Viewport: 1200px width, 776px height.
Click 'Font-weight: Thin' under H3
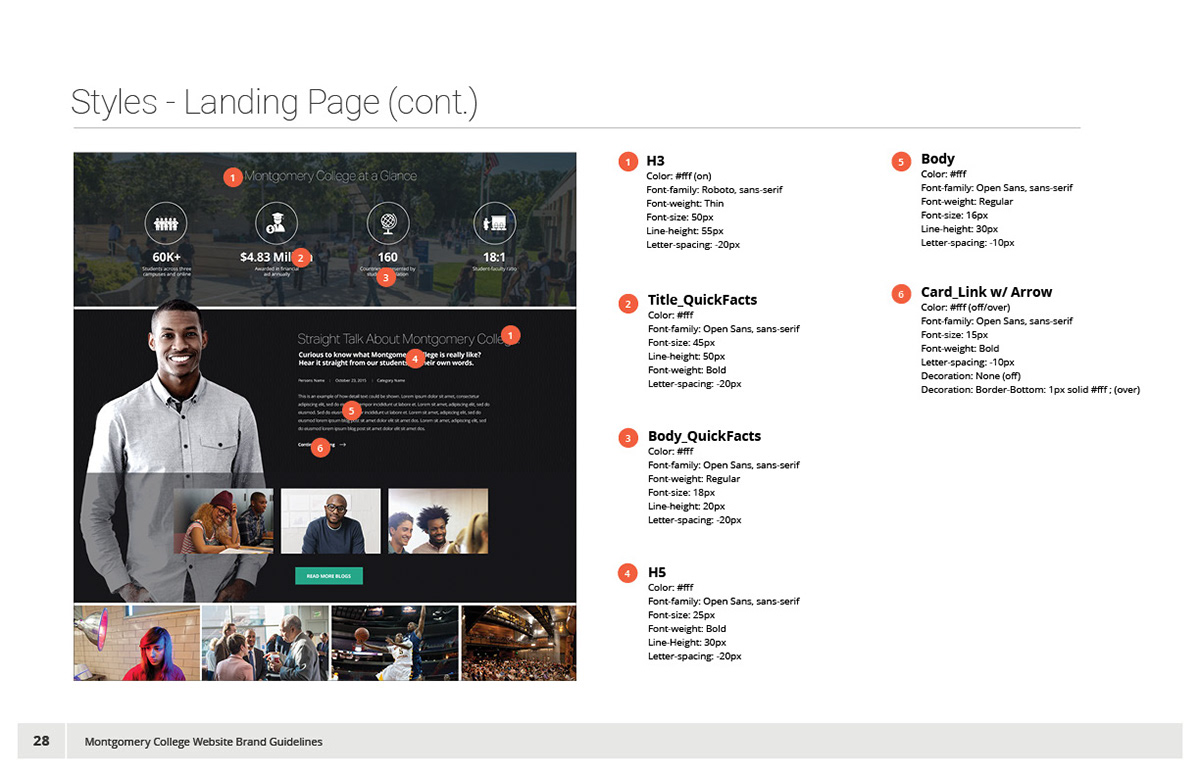685,204
